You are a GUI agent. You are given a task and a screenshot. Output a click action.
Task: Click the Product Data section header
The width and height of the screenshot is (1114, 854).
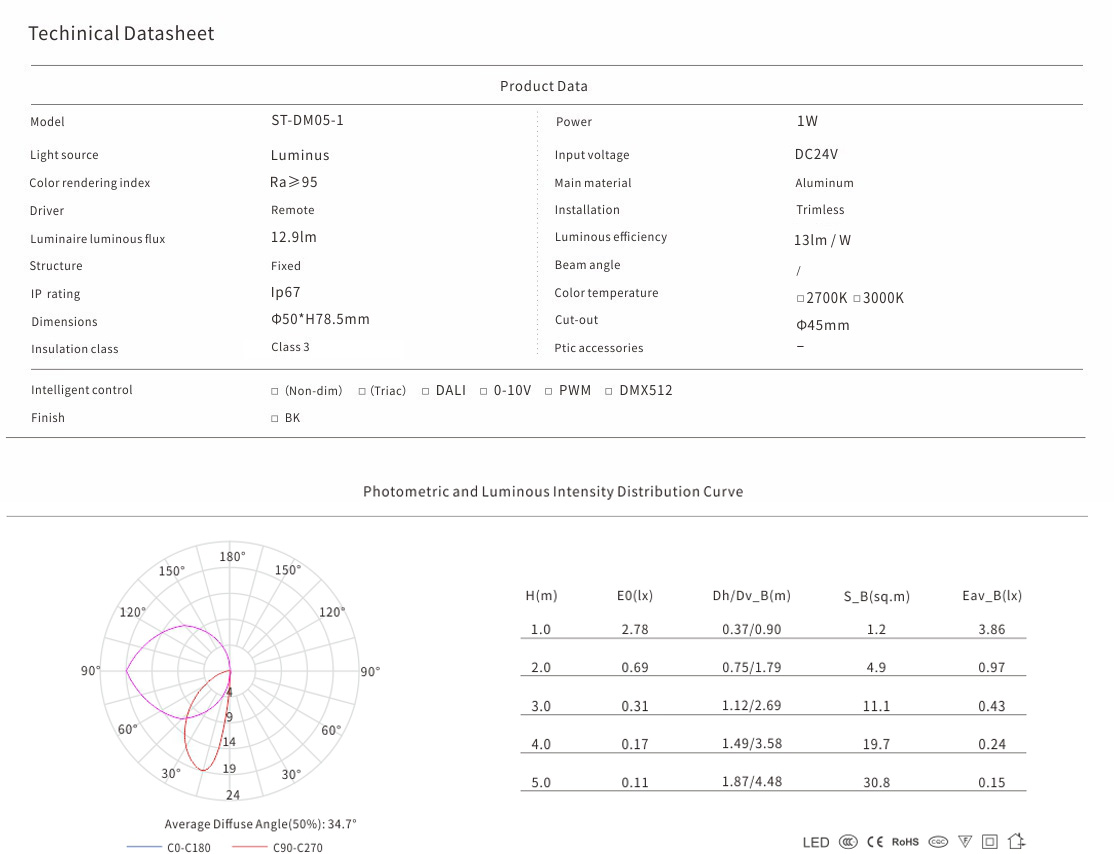click(x=544, y=86)
